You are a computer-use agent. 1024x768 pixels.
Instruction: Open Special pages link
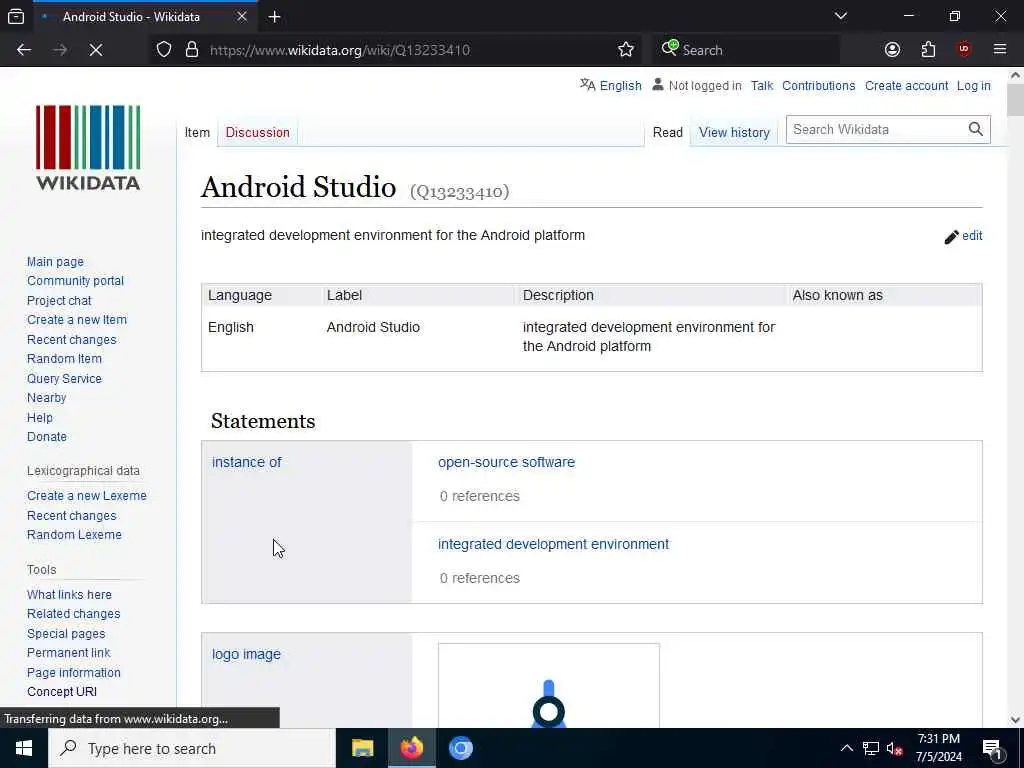point(66,633)
